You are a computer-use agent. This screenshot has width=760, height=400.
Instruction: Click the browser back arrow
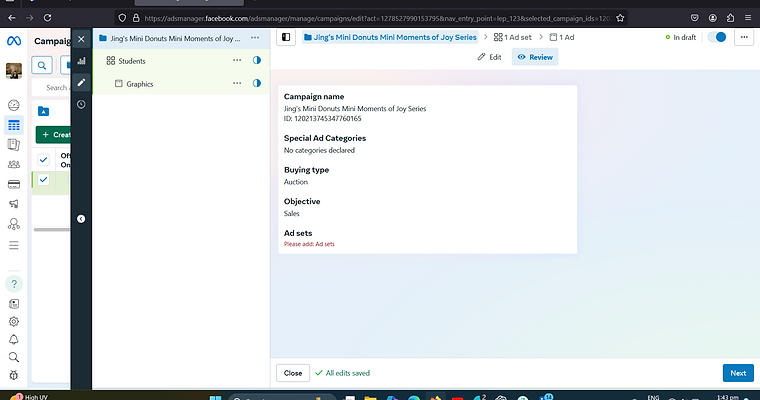(x=12, y=18)
